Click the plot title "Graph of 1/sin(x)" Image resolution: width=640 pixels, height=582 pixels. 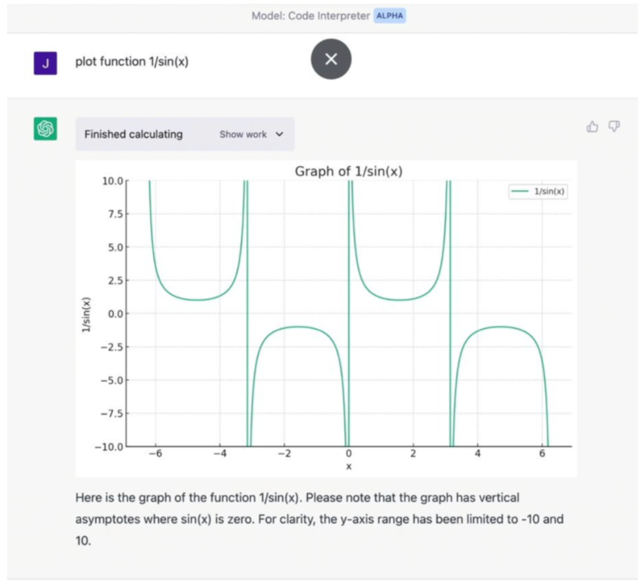tap(348, 171)
